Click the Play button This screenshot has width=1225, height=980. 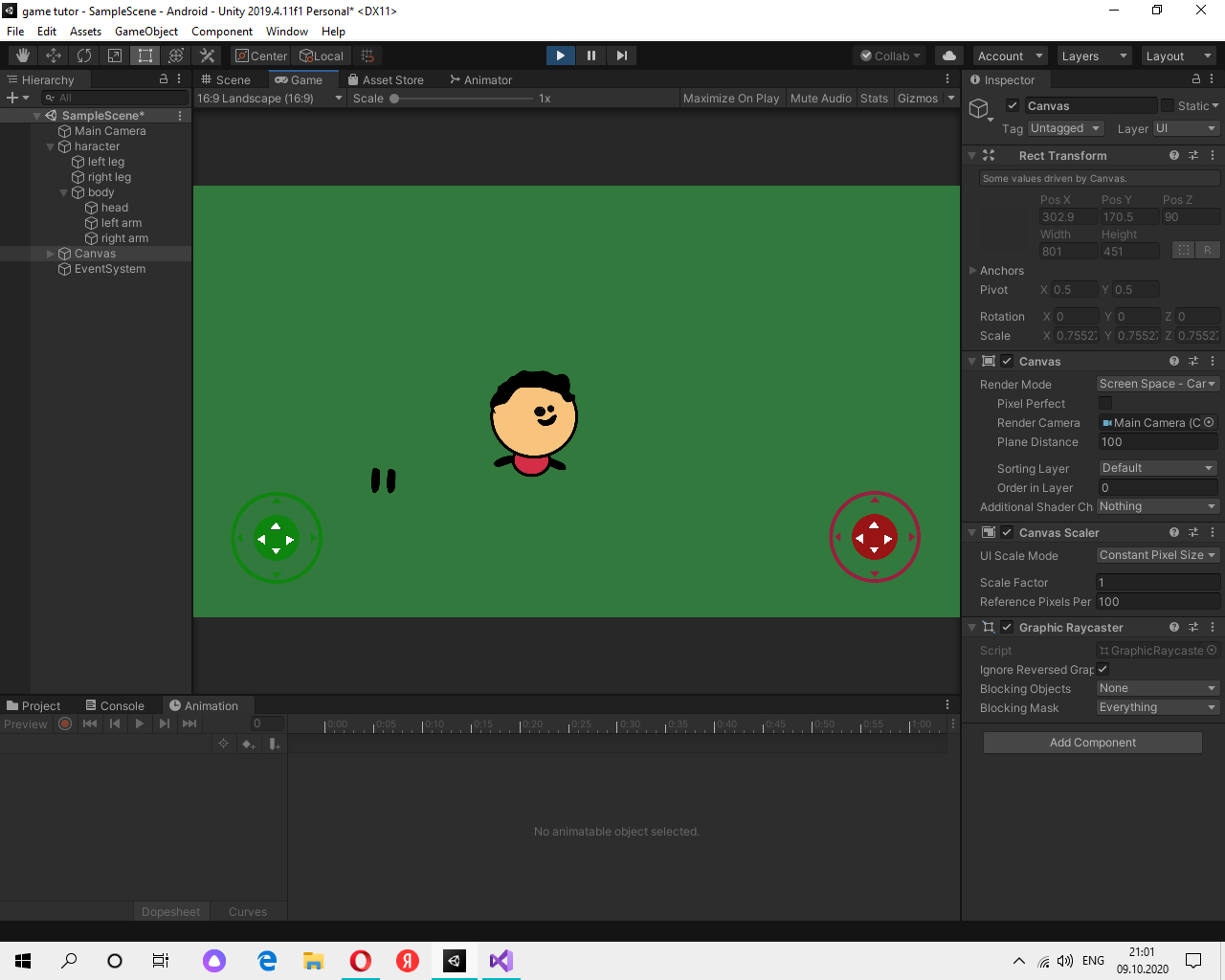tap(561, 56)
